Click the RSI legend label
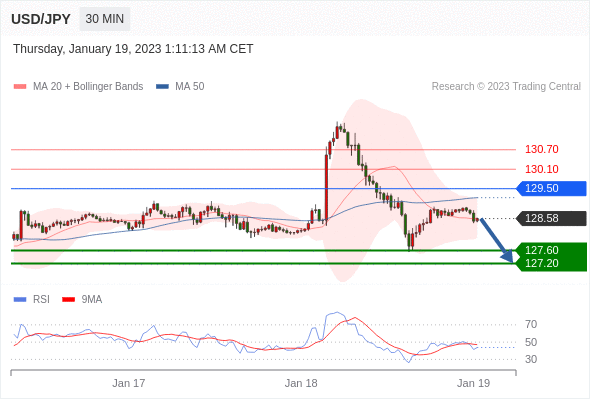The width and height of the screenshot is (590, 400). pos(41,300)
